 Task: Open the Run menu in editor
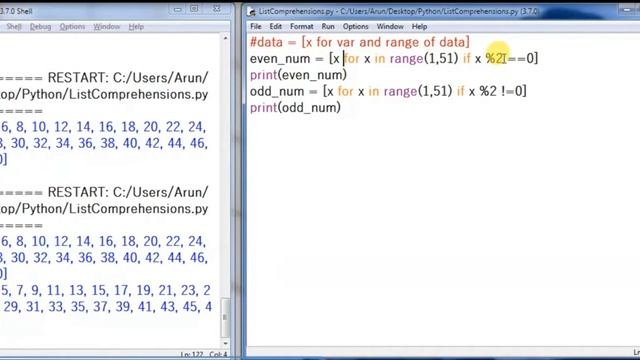328,27
